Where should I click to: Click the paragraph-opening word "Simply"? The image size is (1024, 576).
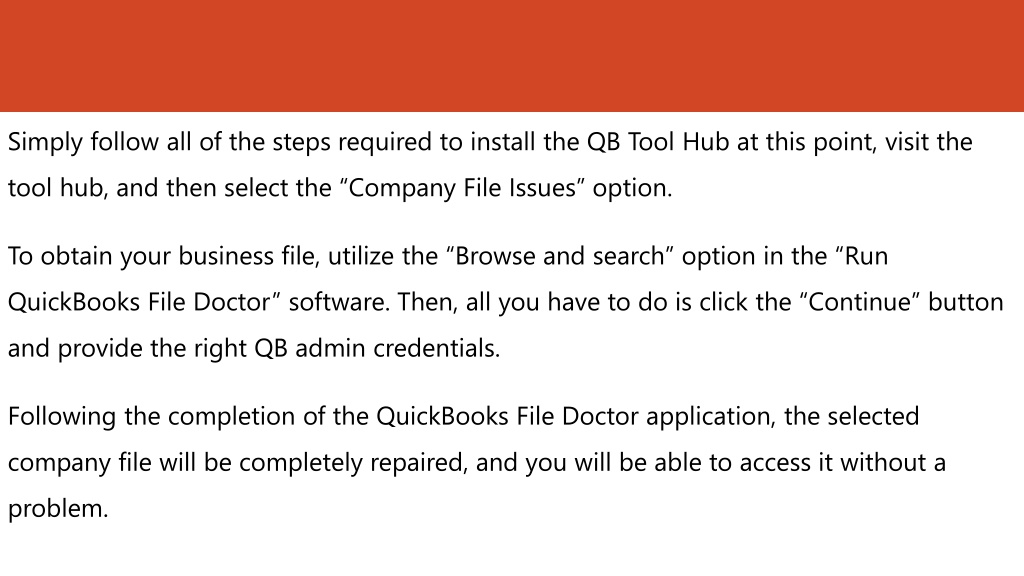coord(45,142)
